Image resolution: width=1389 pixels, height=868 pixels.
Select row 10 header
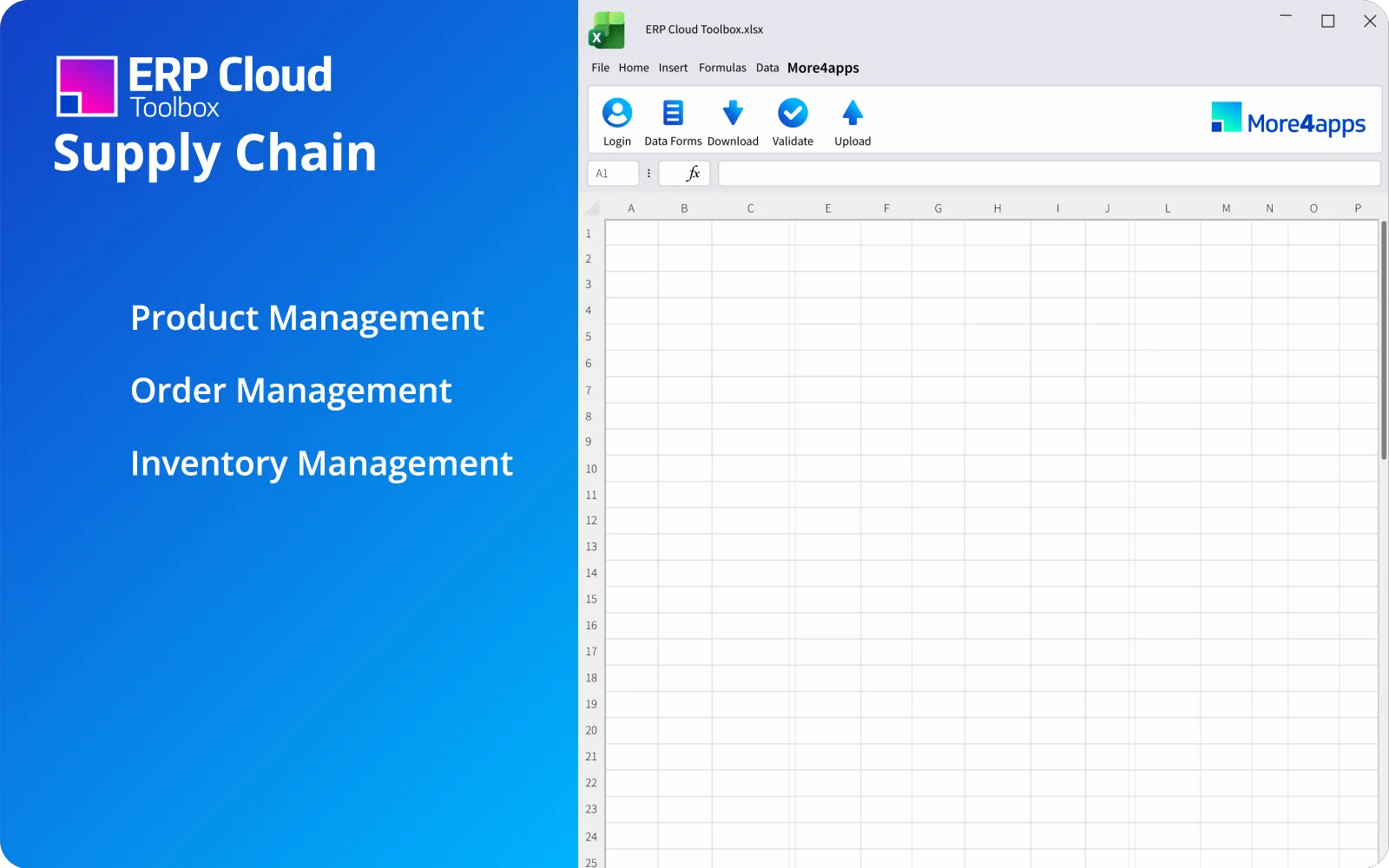point(591,469)
